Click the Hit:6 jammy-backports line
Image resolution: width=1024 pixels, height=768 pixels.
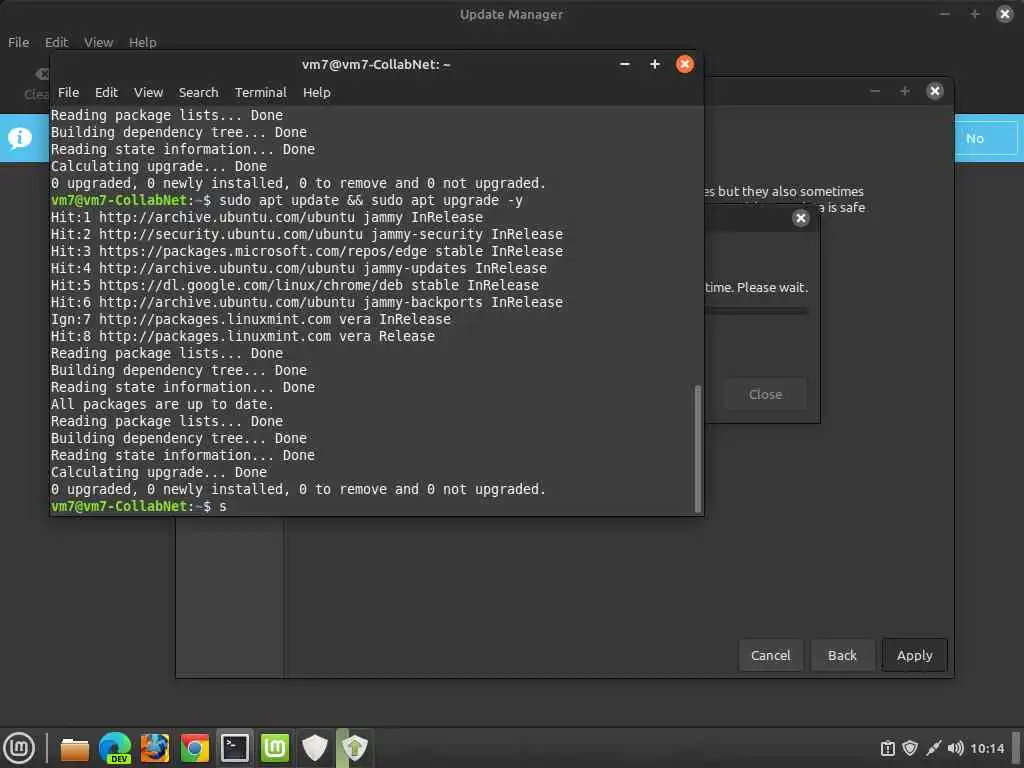307,302
